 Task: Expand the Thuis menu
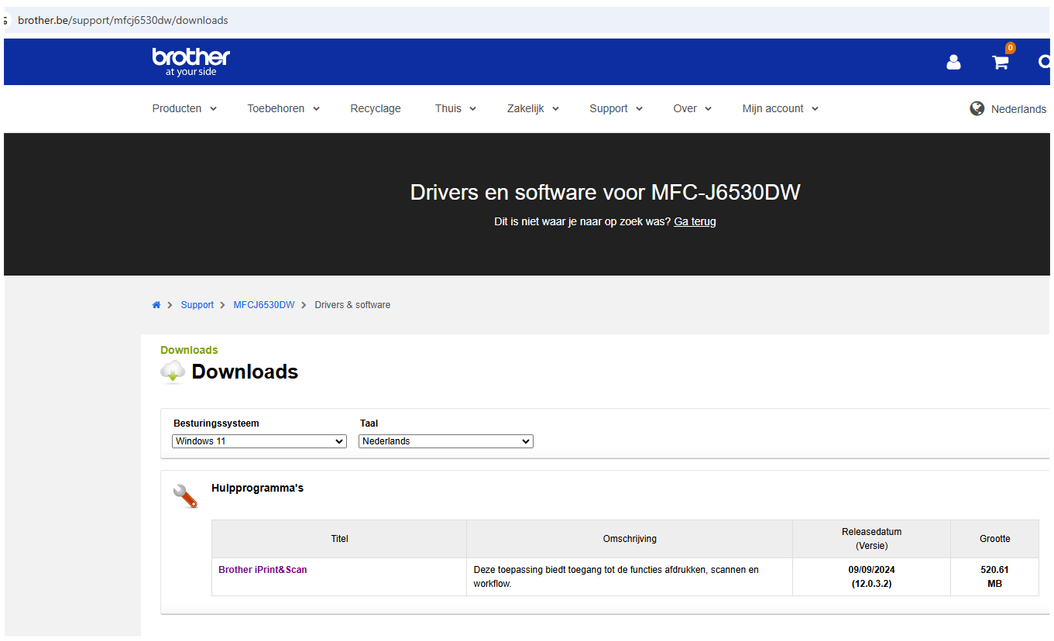point(455,108)
